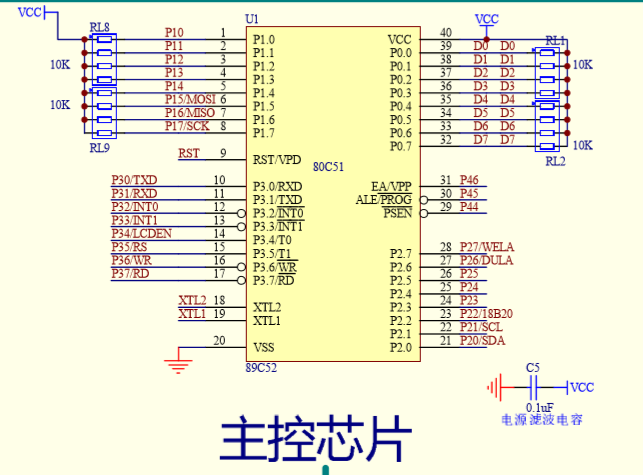The width and height of the screenshot is (643, 475).
Task: Select the P10 net label
Action: 174,32
